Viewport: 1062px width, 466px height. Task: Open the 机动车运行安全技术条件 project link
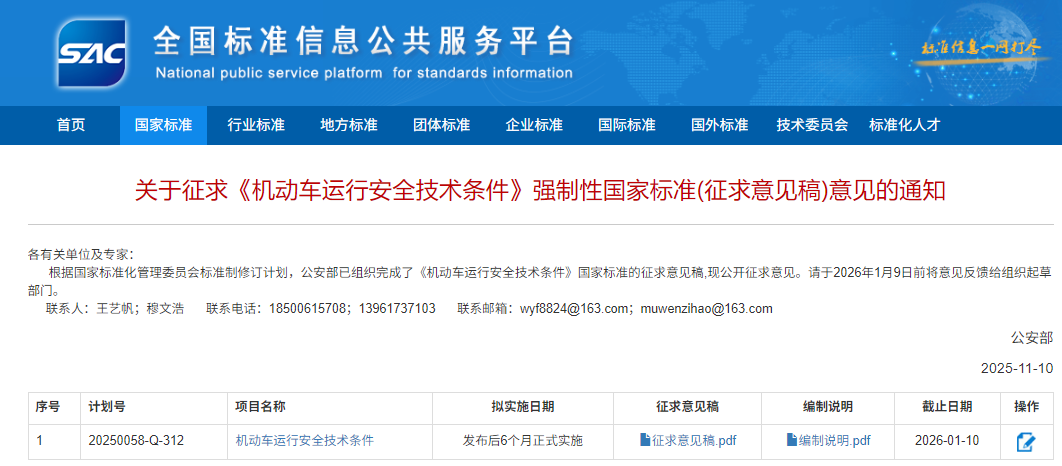(305, 441)
